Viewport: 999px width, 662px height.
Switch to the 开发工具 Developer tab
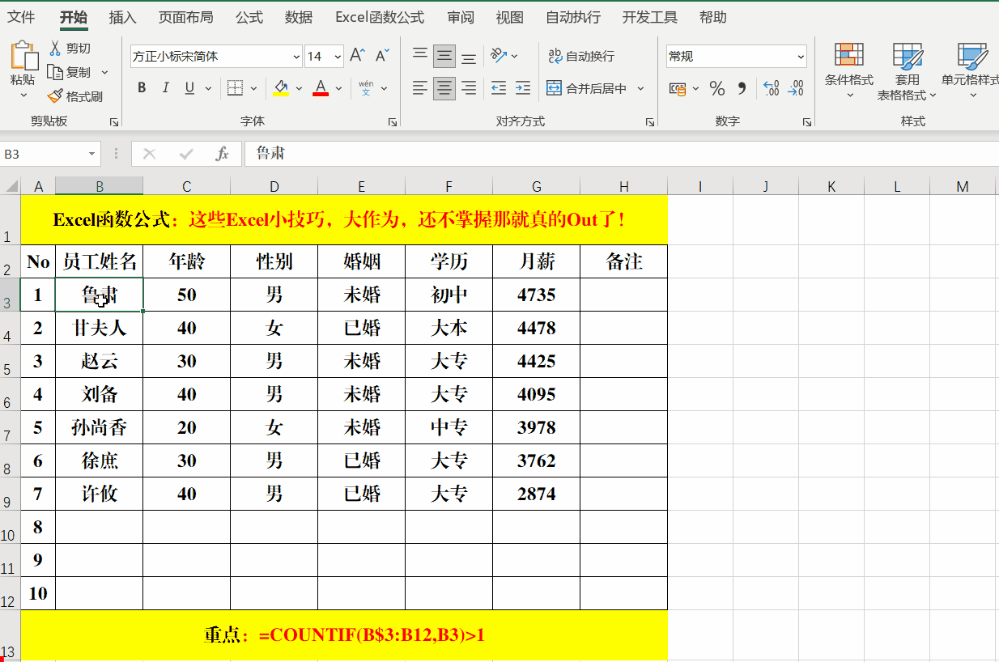coord(650,17)
